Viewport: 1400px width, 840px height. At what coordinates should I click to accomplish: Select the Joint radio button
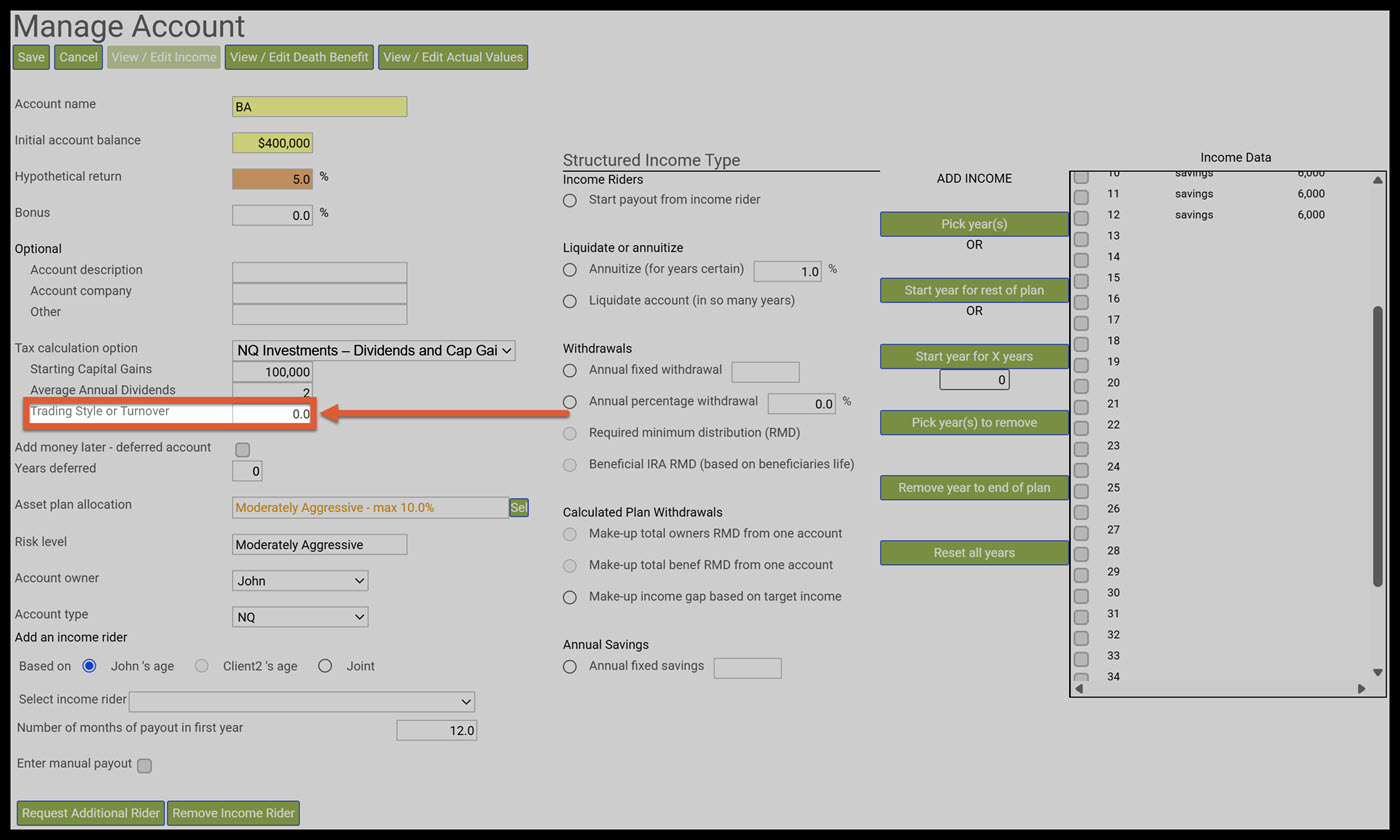tap(325, 666)
